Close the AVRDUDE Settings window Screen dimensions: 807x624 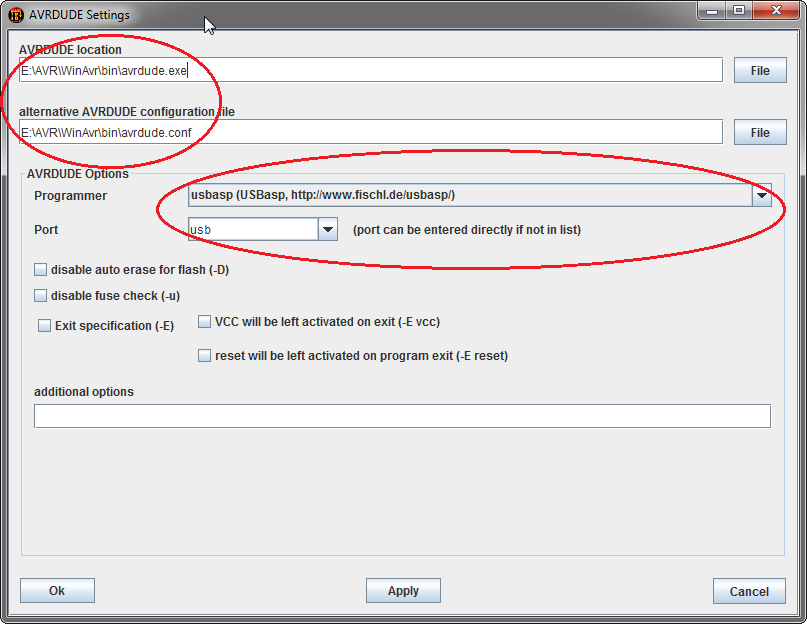click(776, 10)
